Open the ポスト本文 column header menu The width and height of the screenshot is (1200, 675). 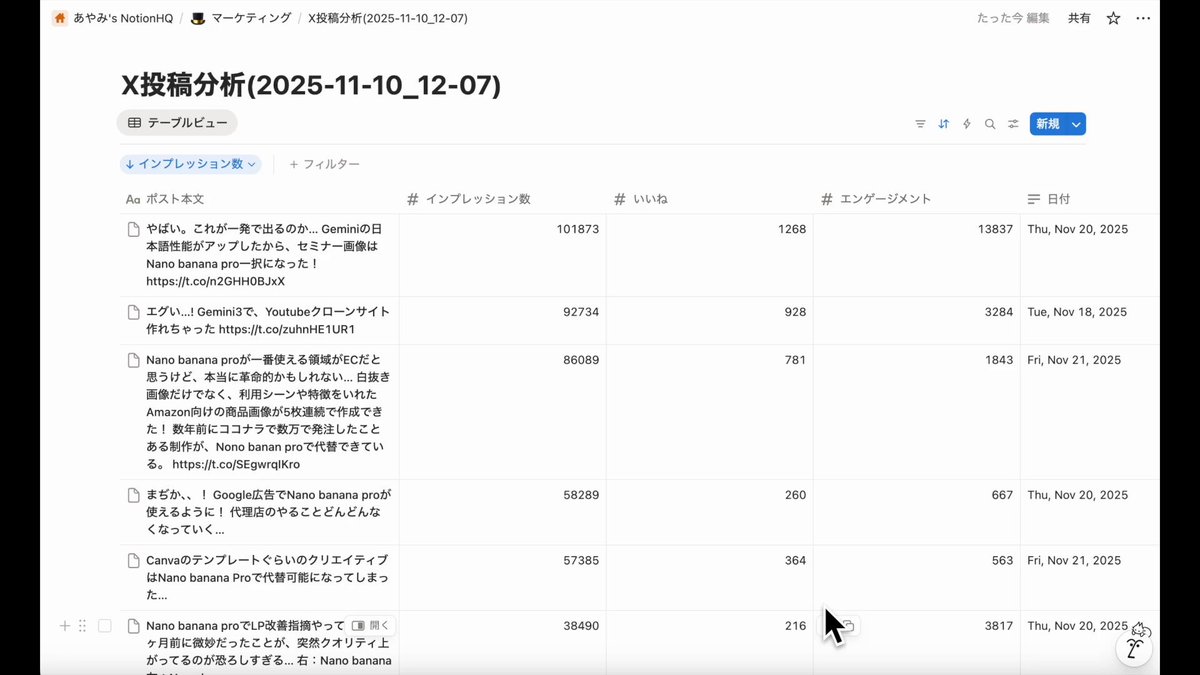259,199
